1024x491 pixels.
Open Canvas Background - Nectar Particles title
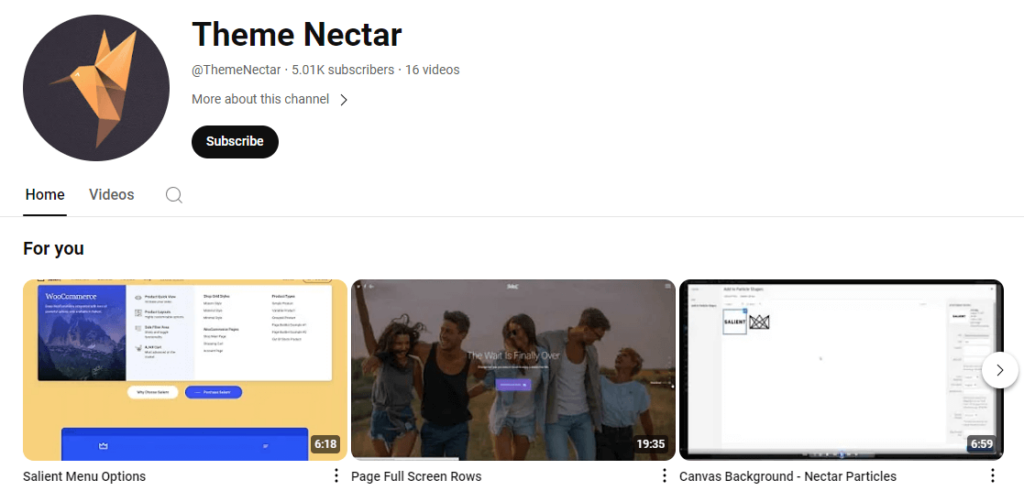[x=788, y=477]
